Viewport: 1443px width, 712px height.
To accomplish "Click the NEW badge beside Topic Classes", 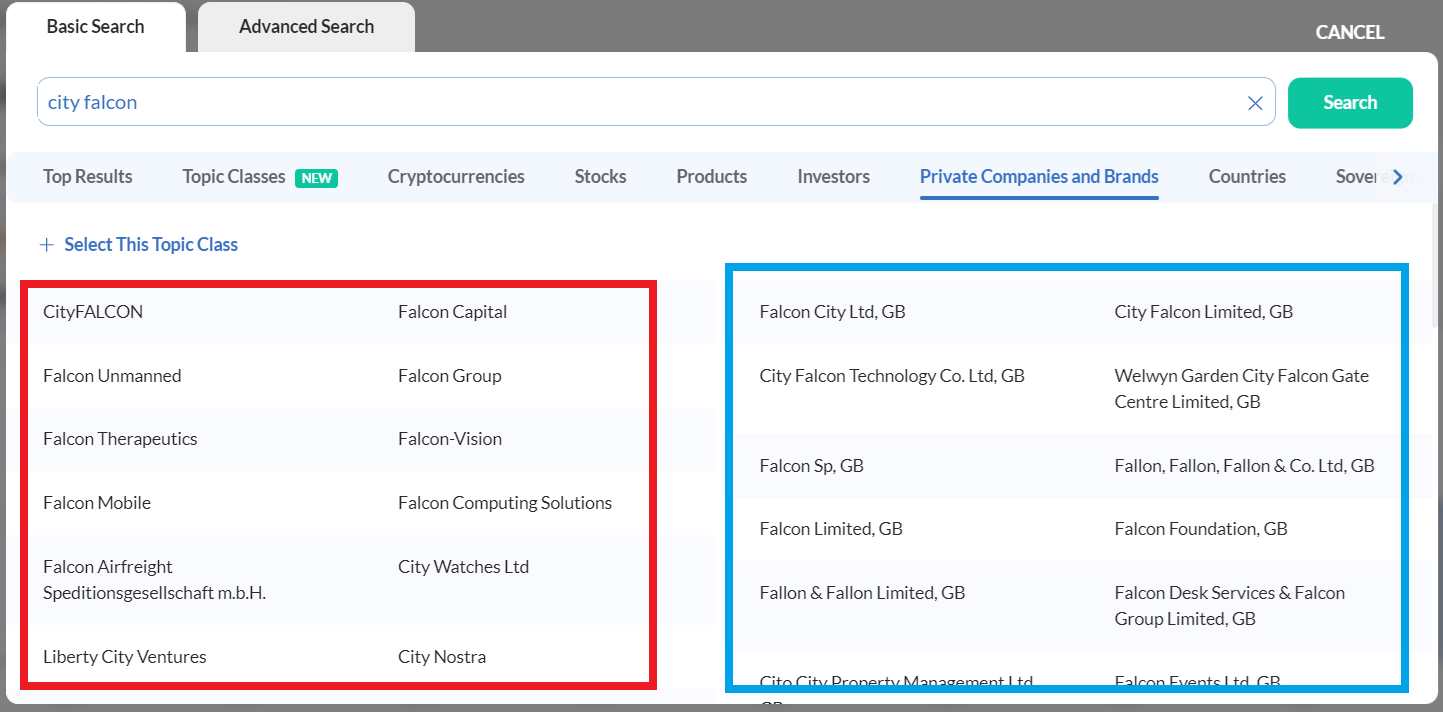I will point(316,178).
